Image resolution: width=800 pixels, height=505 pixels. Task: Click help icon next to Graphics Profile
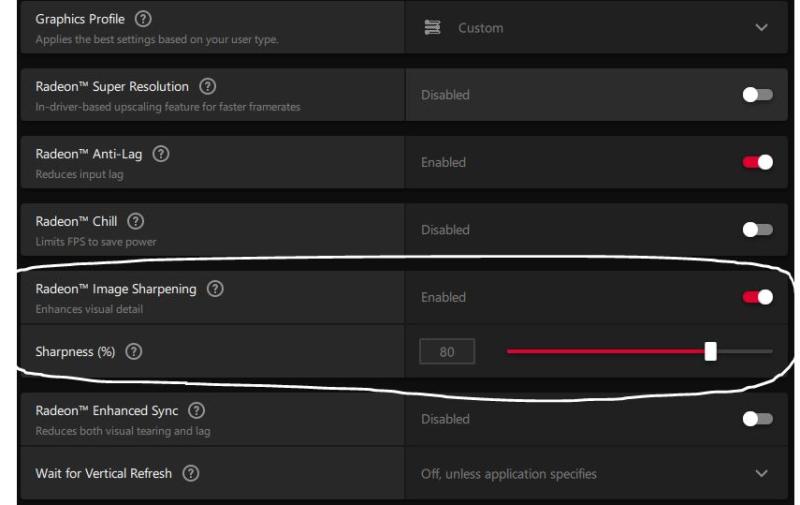click(144, 20)
